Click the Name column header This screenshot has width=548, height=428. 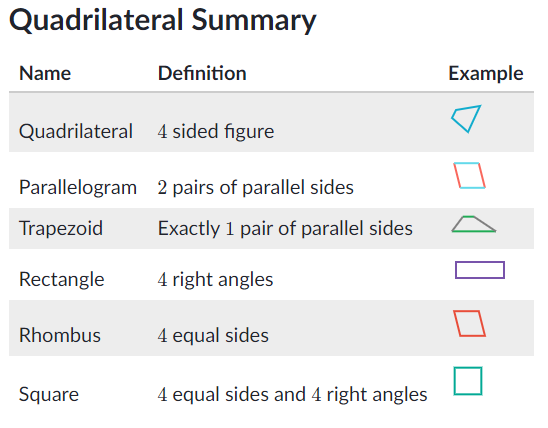[45, 73]
